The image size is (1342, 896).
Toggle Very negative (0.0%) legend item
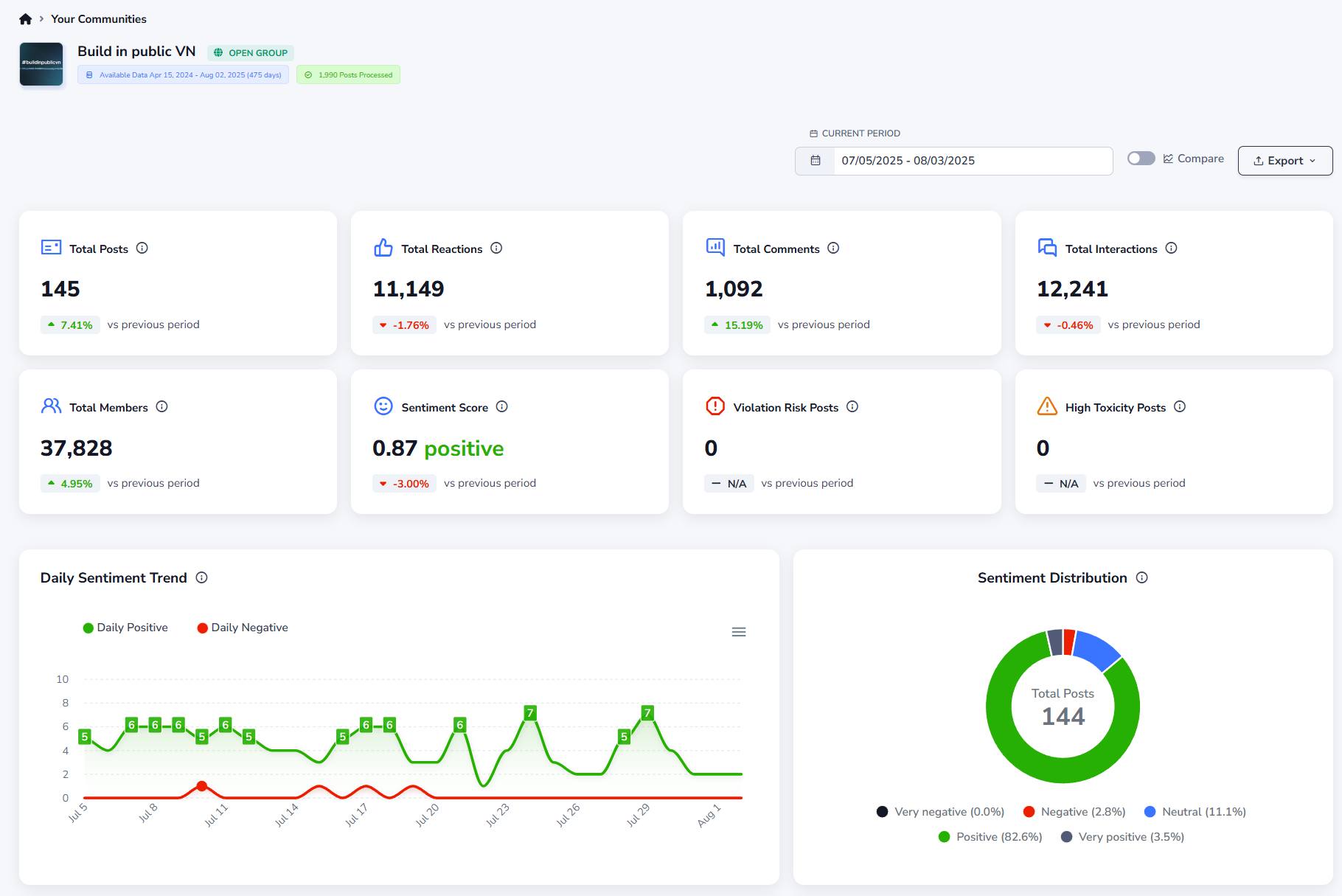[940, 812]
